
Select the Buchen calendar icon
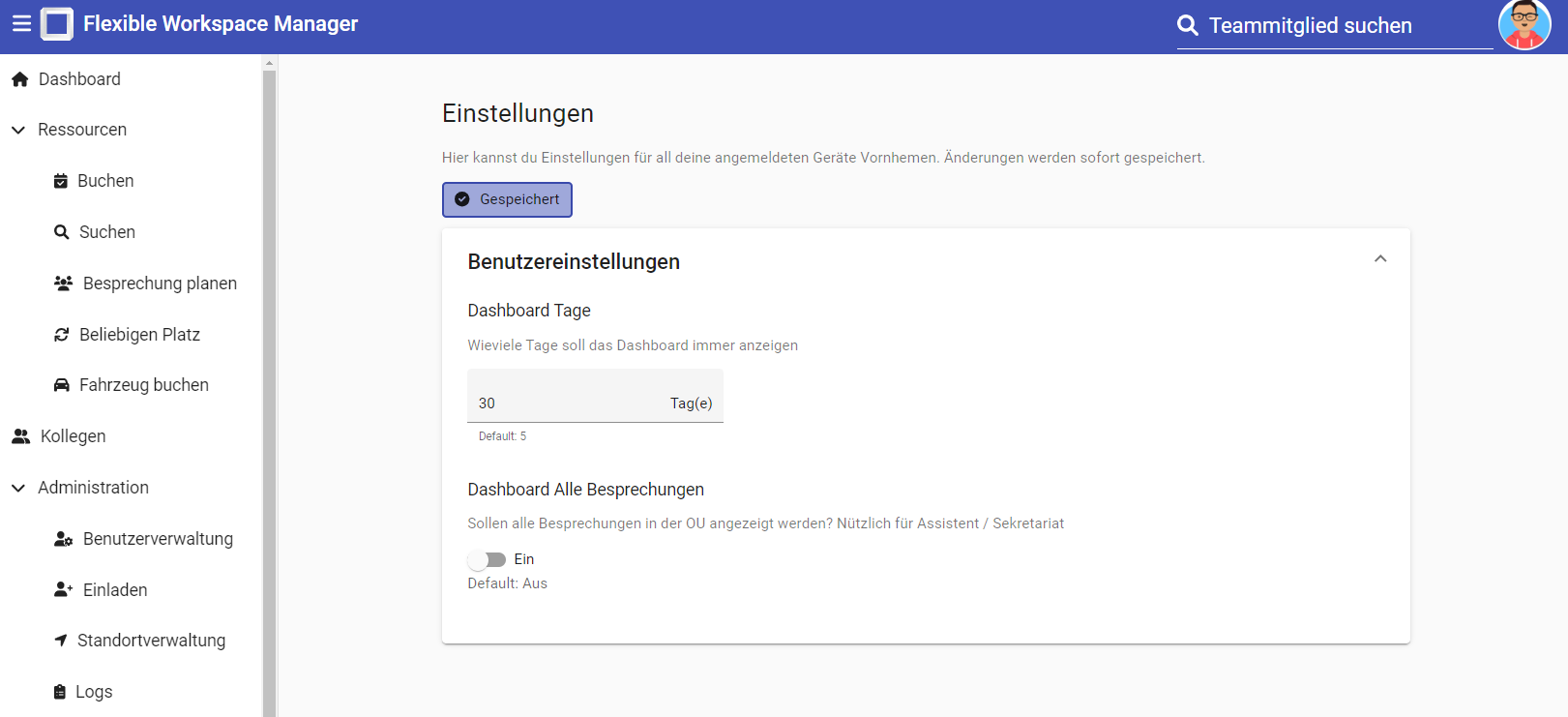(x=61, y=181)
